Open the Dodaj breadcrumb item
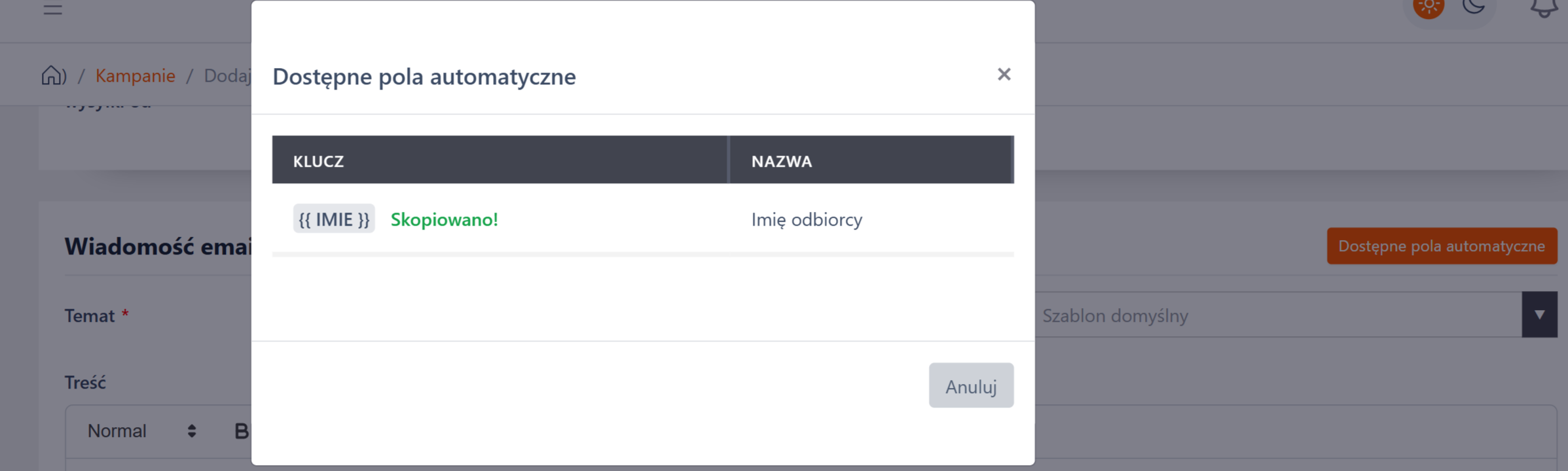Screen dimensions: 1568x471 click(227, 76)
